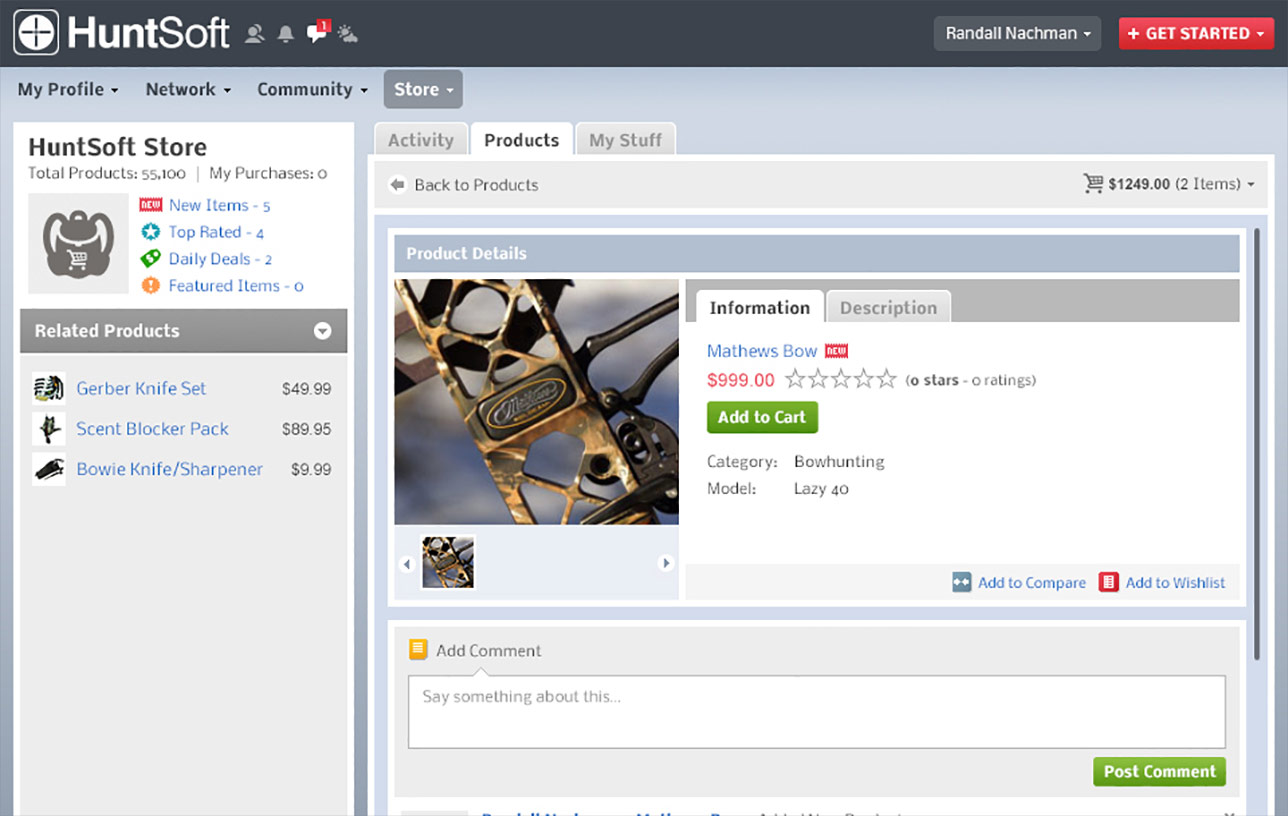The height and width of the screenshot is (816, 1288).
Task: Click the Say something about this comment field
Action: [816, 712]
